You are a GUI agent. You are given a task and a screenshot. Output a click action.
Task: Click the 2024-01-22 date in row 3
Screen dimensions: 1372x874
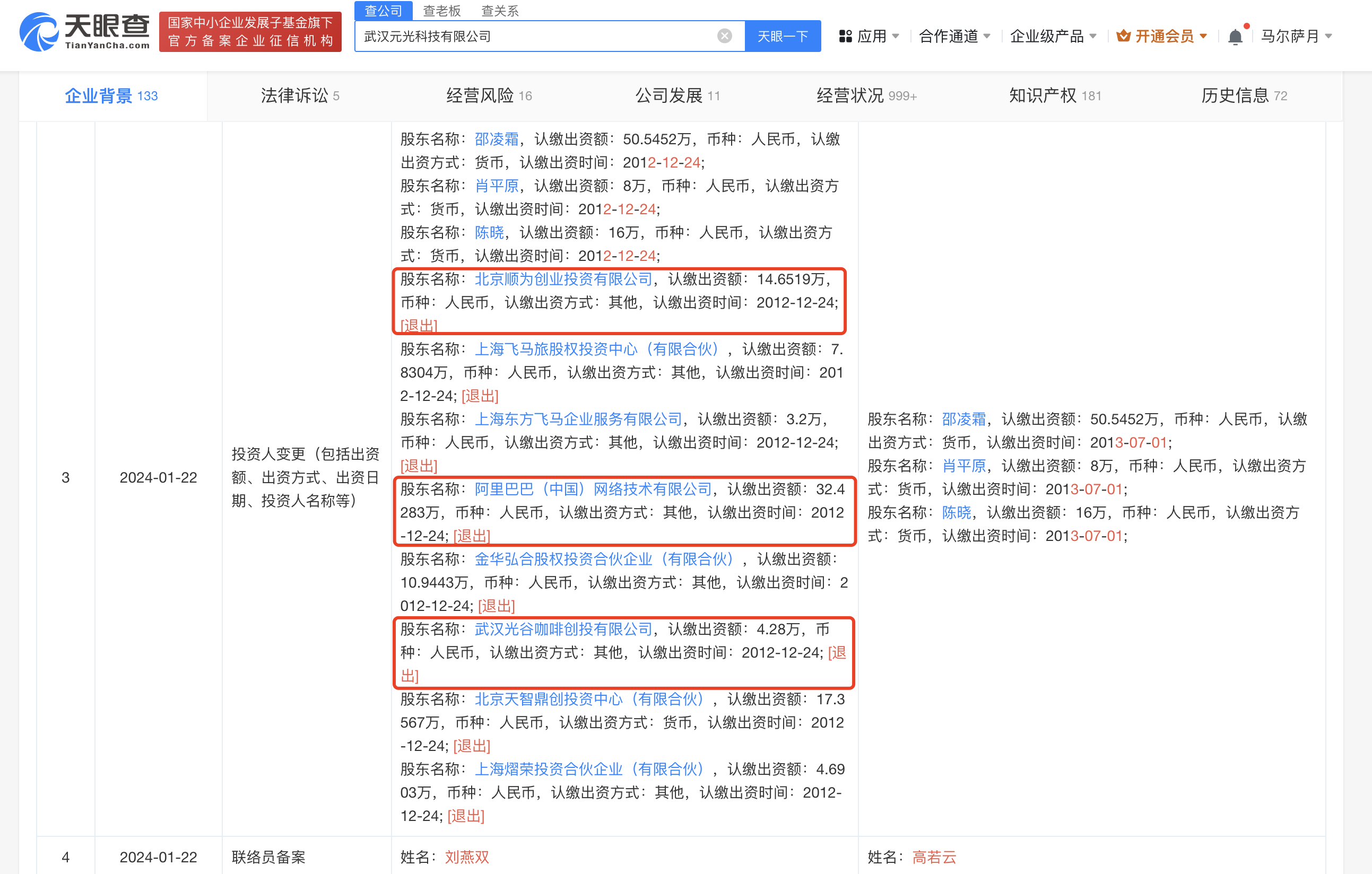tap(158, 477)
